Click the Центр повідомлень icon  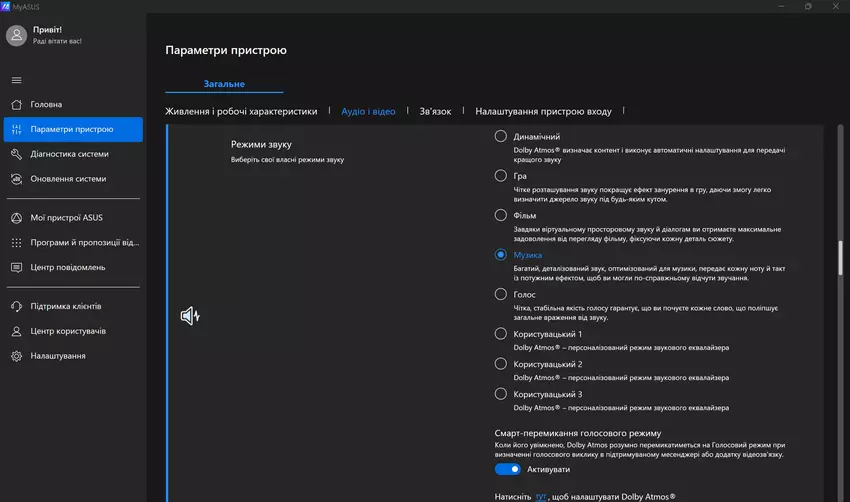point(16,267)
